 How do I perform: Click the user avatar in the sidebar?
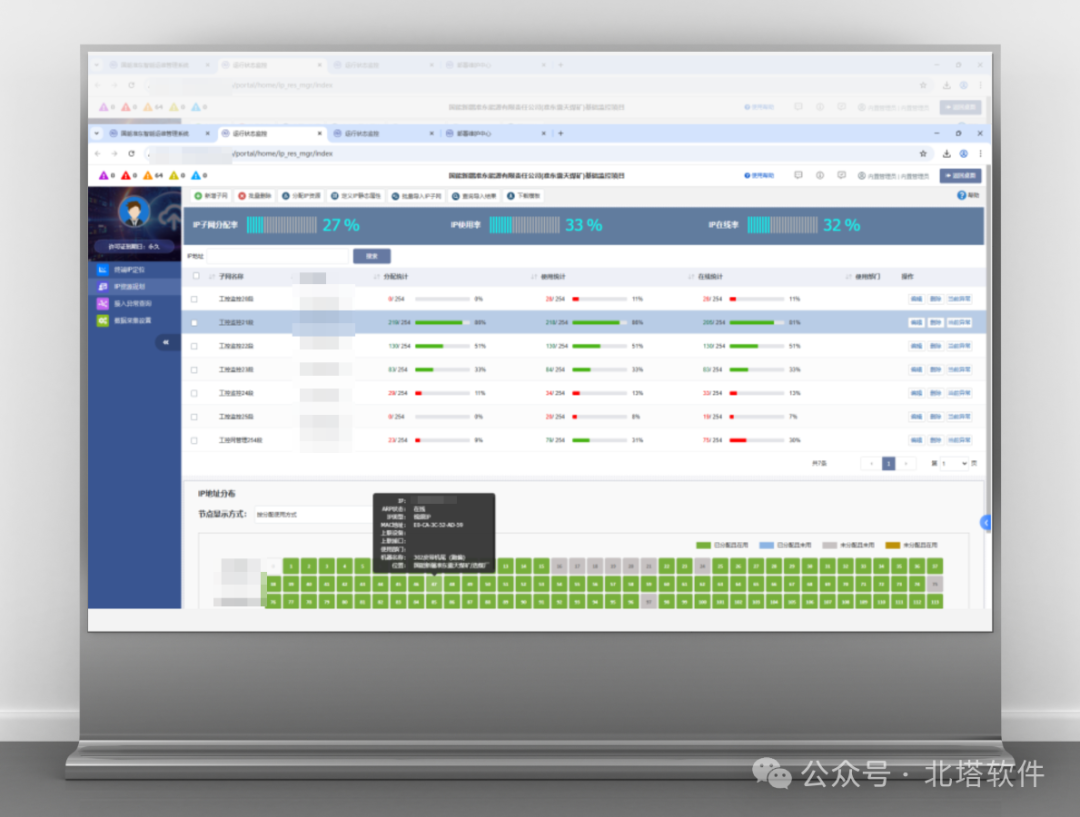(134, 211)
